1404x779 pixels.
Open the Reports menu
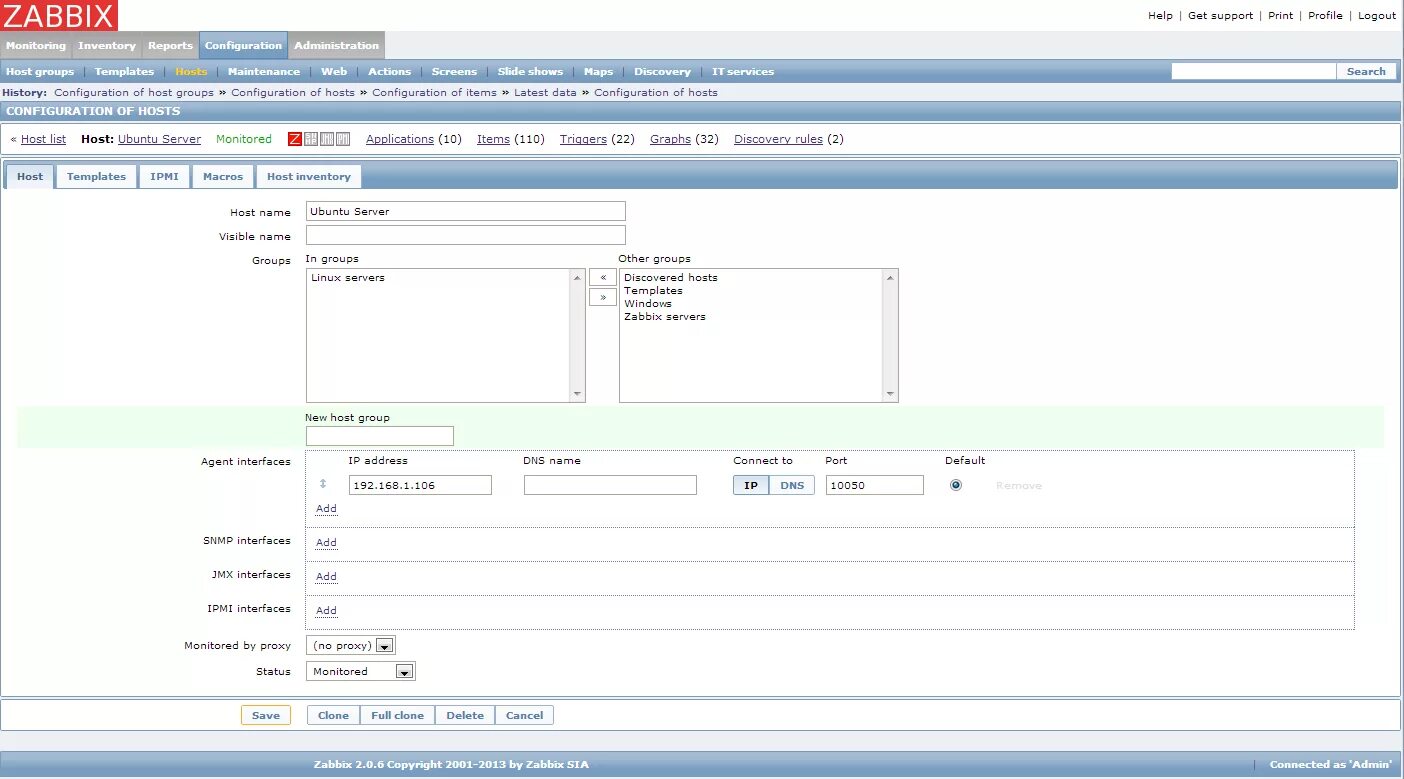(x=170, y=45)
